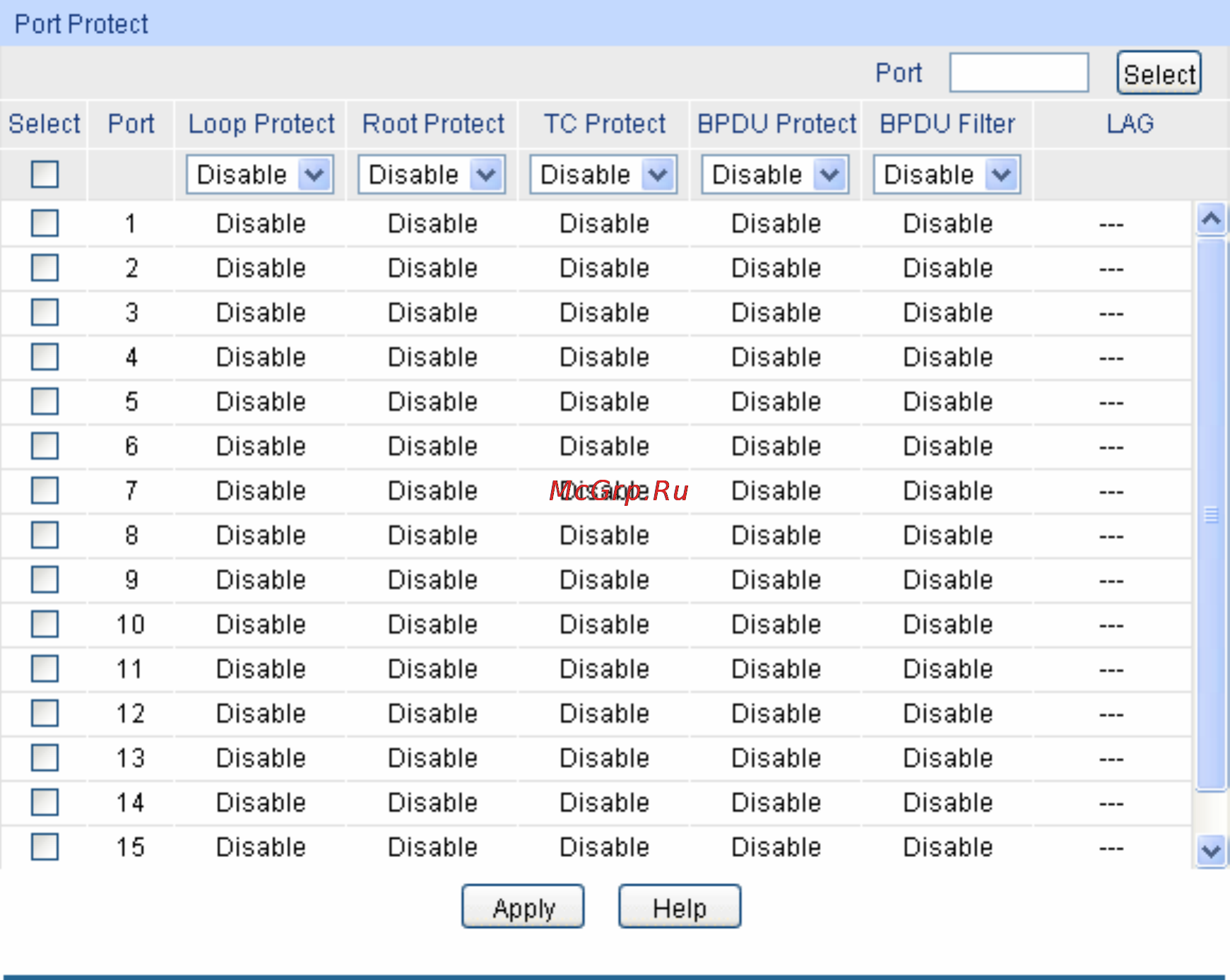This screenshot has height=980, width=1230.
Task: Open the BPDU Protect dropdown
Action: coord(775,175)
